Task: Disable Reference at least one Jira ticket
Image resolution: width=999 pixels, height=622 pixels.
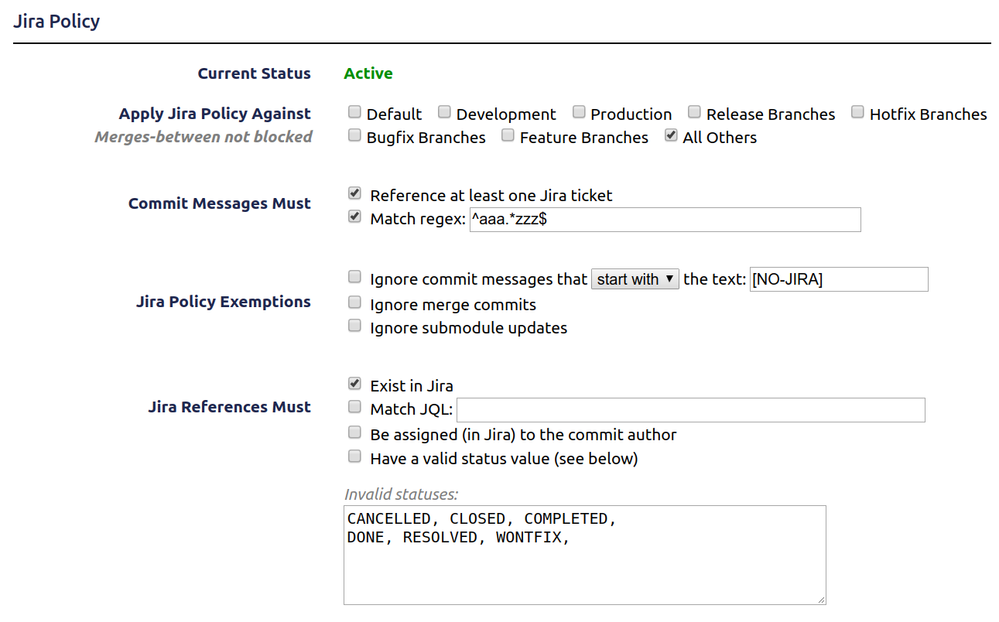Action: click(355, 193)
